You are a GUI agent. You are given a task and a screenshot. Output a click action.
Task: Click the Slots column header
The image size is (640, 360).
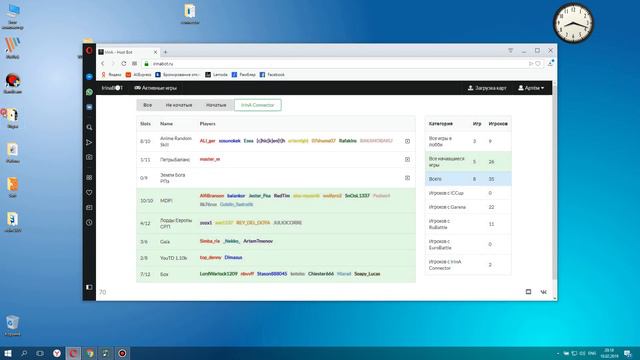145,124
